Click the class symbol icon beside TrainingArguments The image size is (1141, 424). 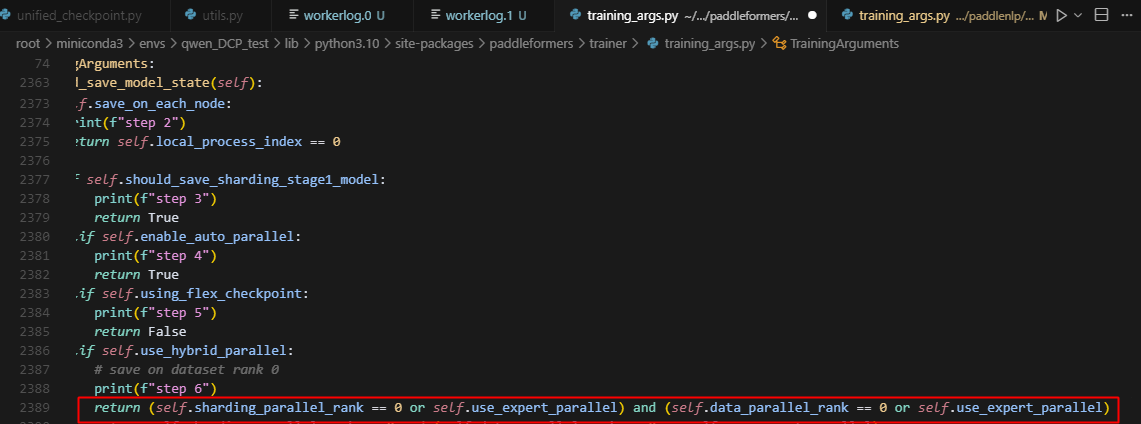[780, 44]
